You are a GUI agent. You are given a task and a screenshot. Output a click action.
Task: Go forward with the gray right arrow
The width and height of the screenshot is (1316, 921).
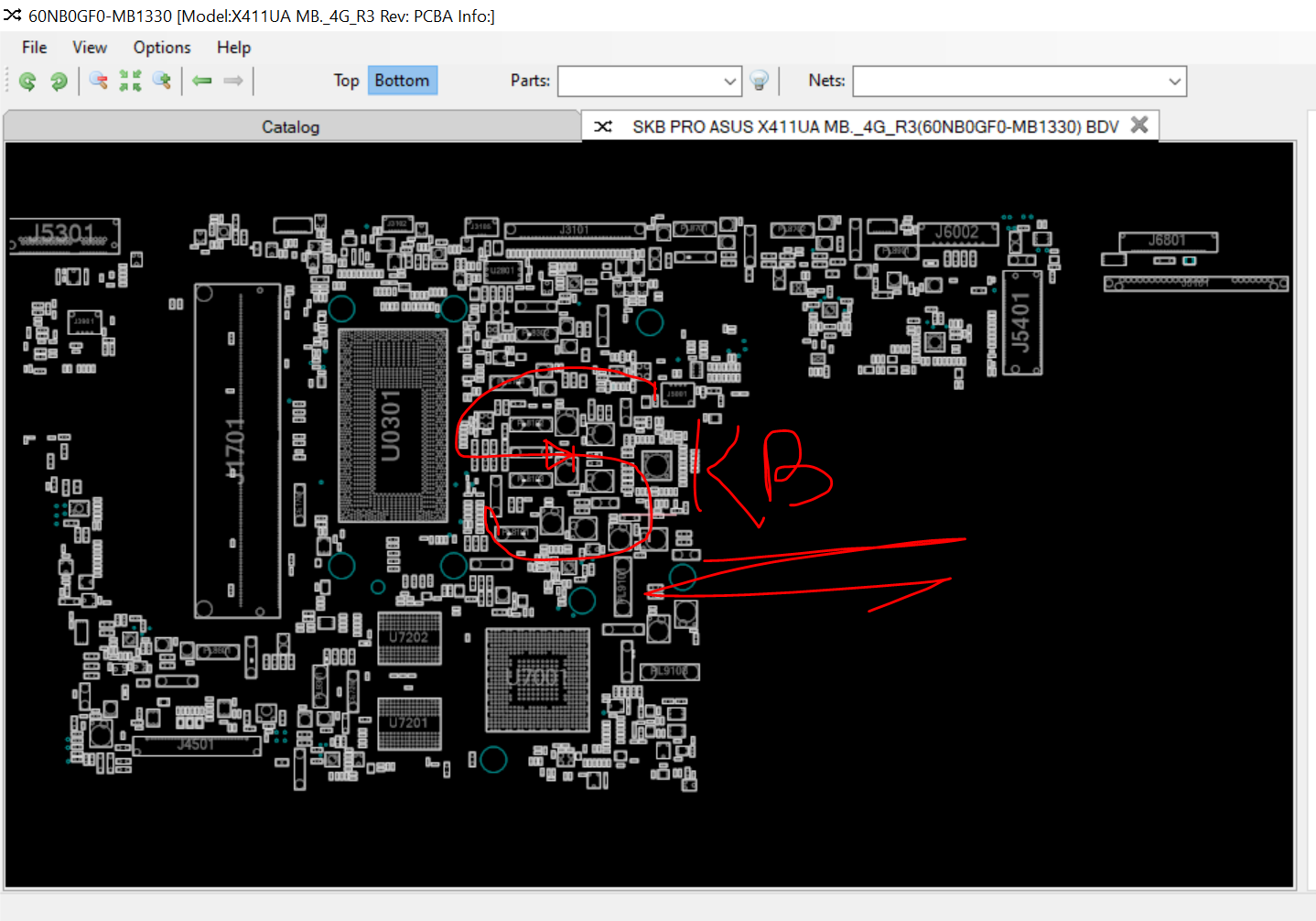pos(233,81)
